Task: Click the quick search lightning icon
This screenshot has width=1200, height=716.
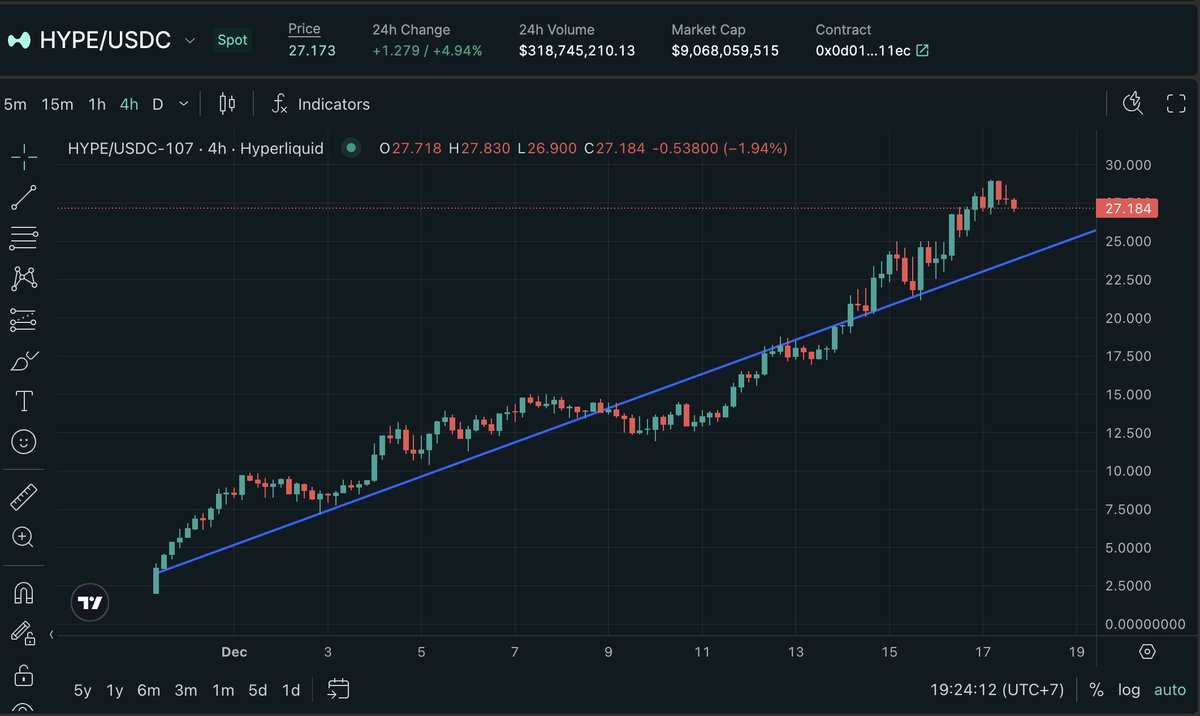Action: pyautogui.click(x=1133, y=103)
